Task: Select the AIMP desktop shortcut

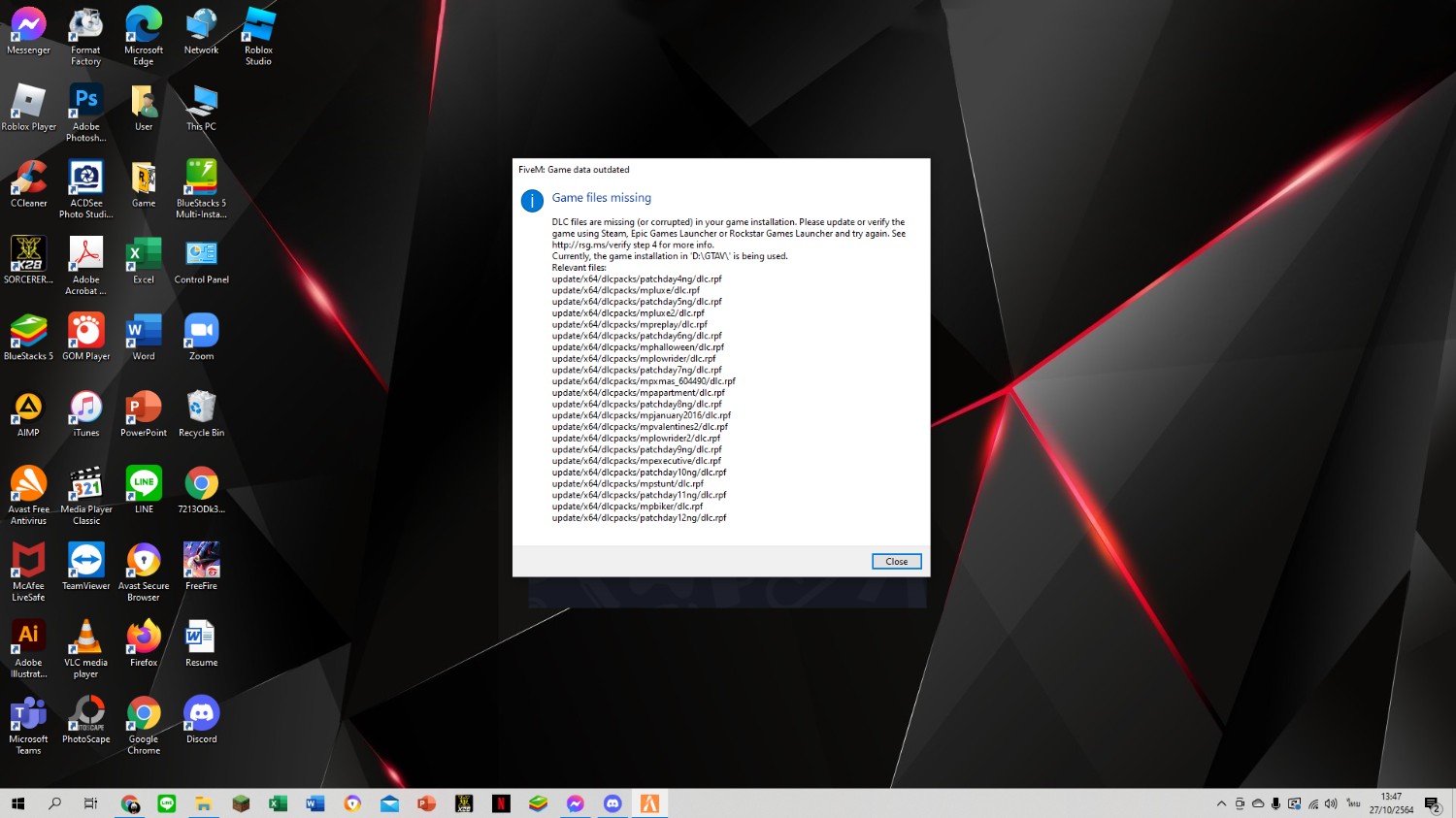Action: tap(28, 415)
